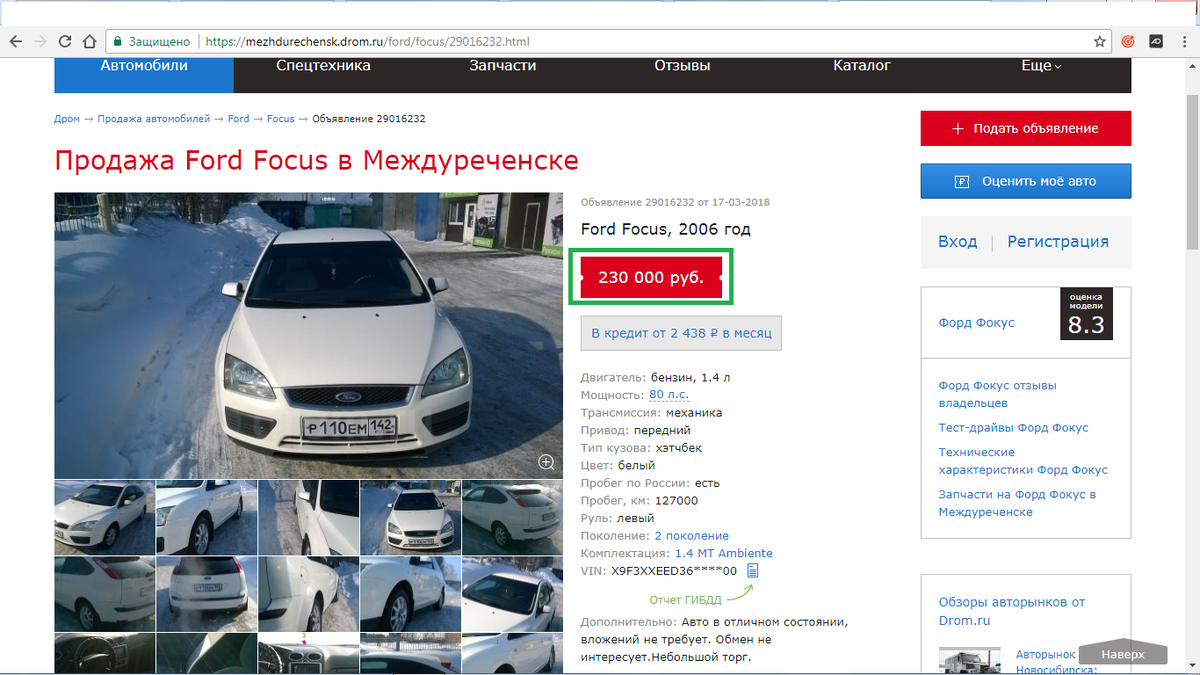Click the 230 000 руб. price button
The width and height of the screenshot is (1200, 675).
click(651, 277)
